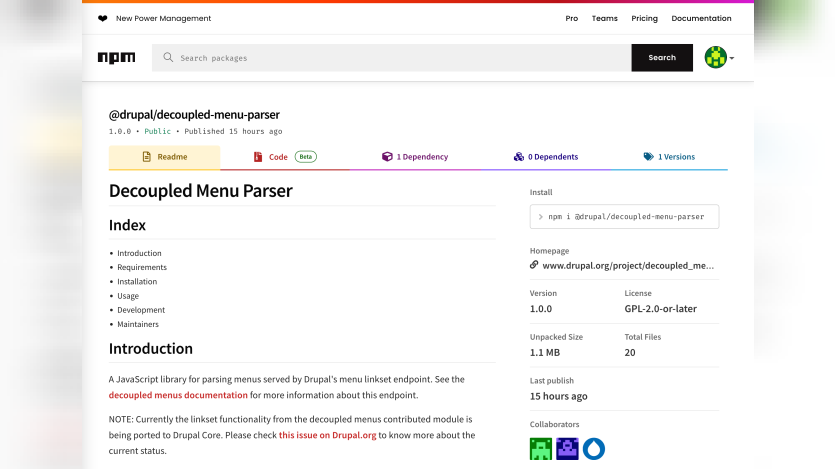The height and width of the screenshot is (469, 835).
Task: Focus the Search packages field
Action: (x=391, y=57)
